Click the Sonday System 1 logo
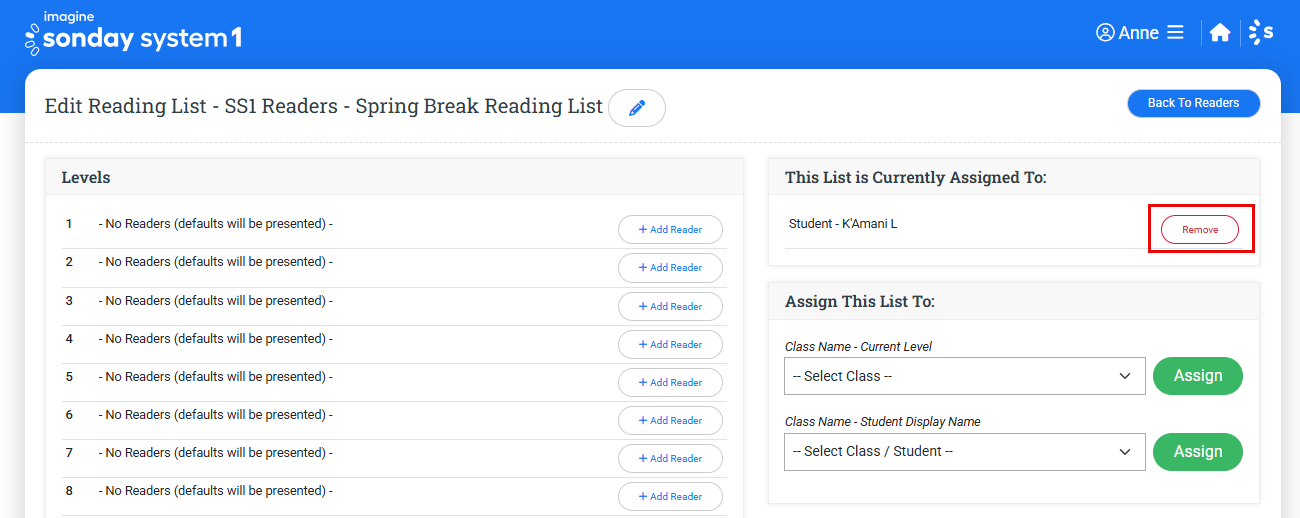This screenshot has height=518, width=1300. [x=133, y=34]
